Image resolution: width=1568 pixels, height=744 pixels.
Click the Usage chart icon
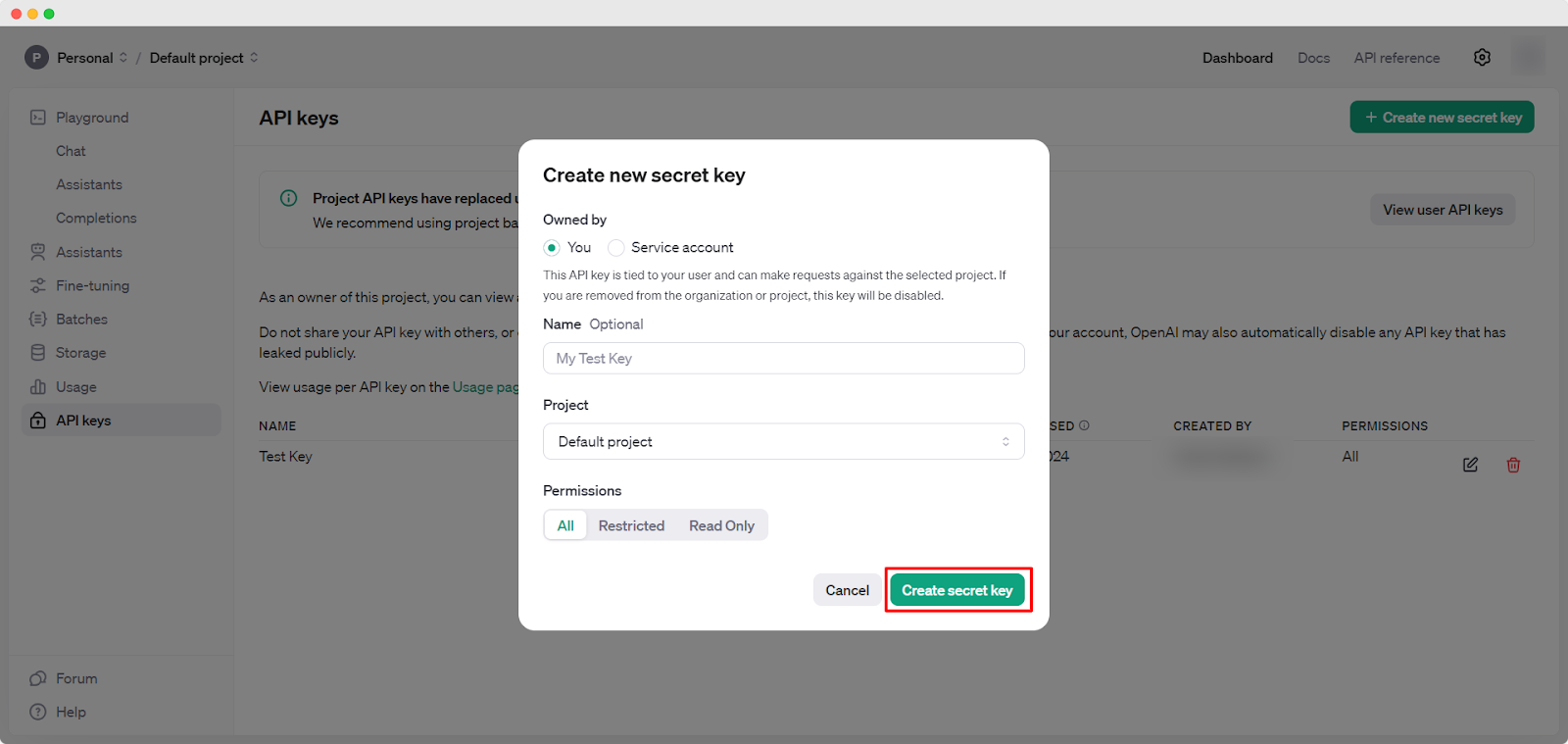tap(38, 387)
